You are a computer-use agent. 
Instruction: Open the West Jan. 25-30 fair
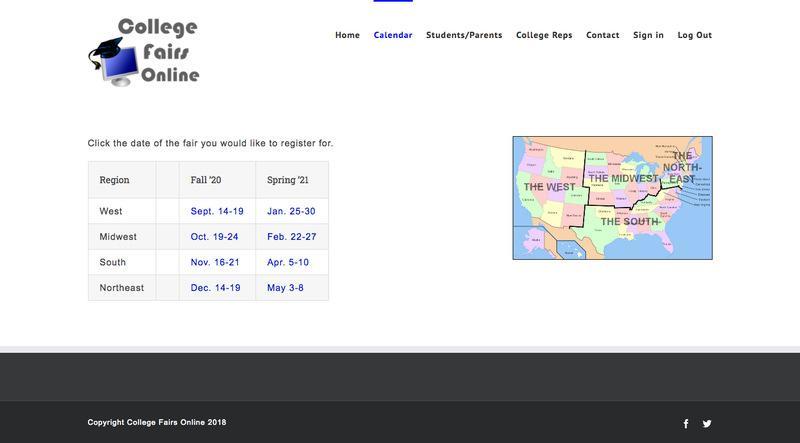(291, 212)
